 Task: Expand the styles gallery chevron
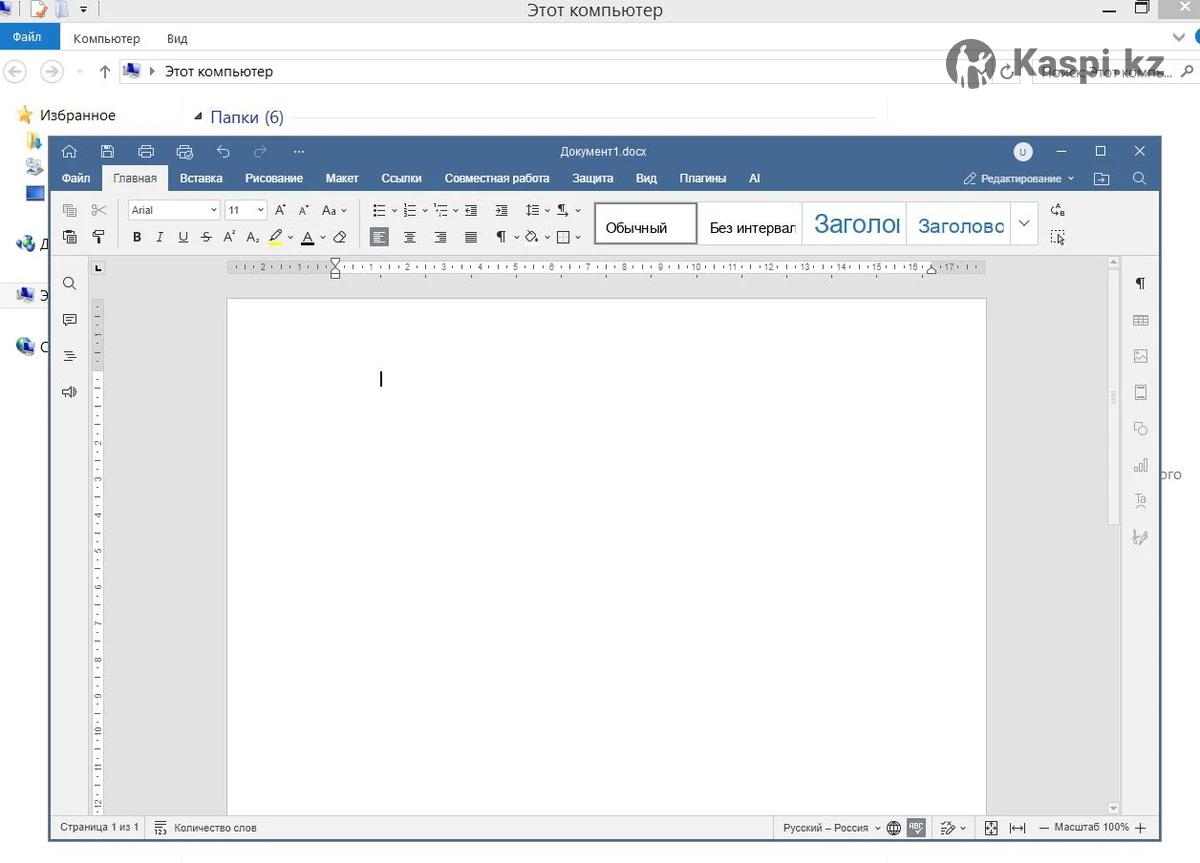point(1023,224)
